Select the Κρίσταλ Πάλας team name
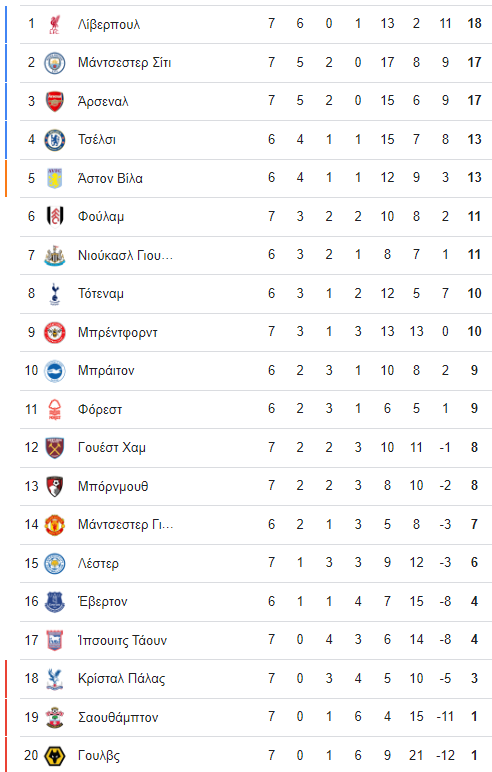 (121, 678)
